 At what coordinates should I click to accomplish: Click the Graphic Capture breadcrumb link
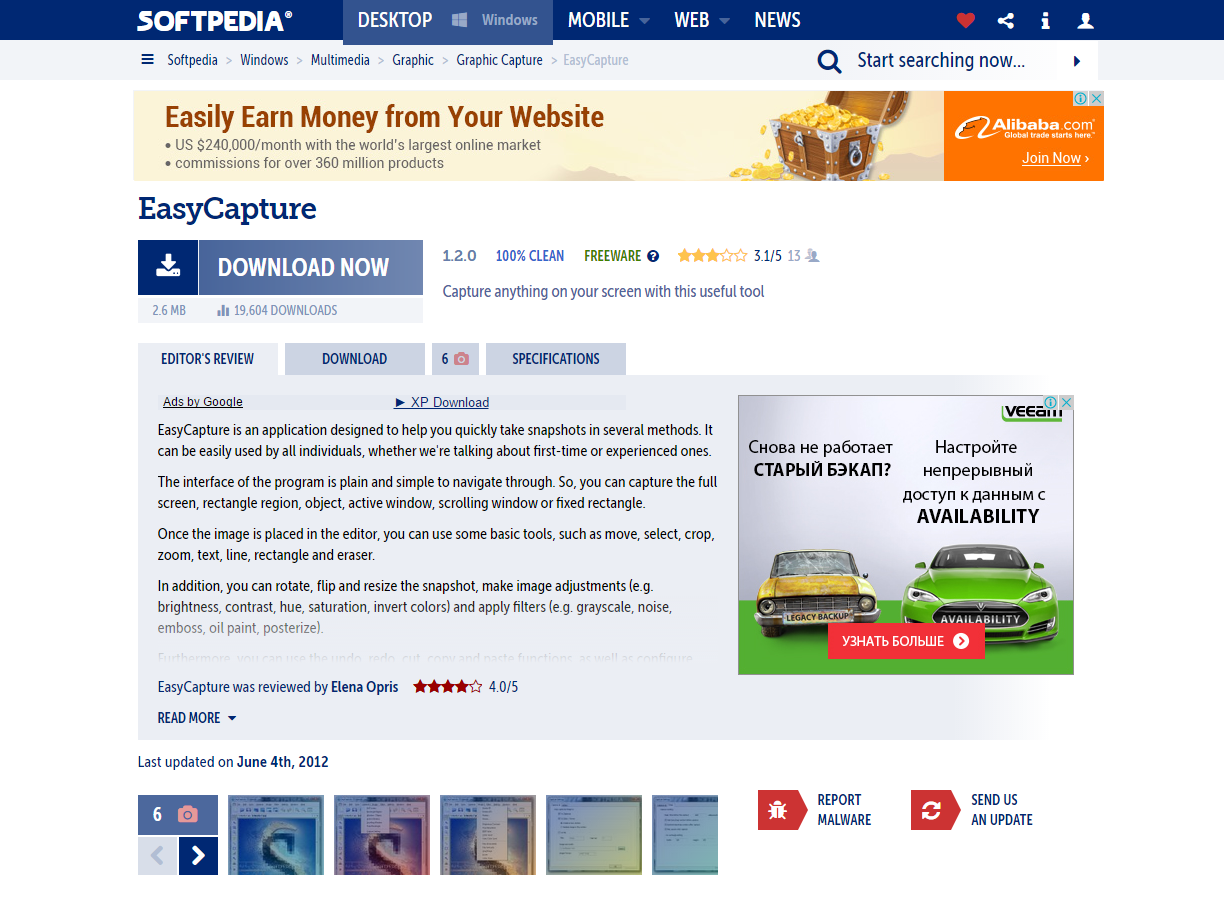[x=499, y=60]
